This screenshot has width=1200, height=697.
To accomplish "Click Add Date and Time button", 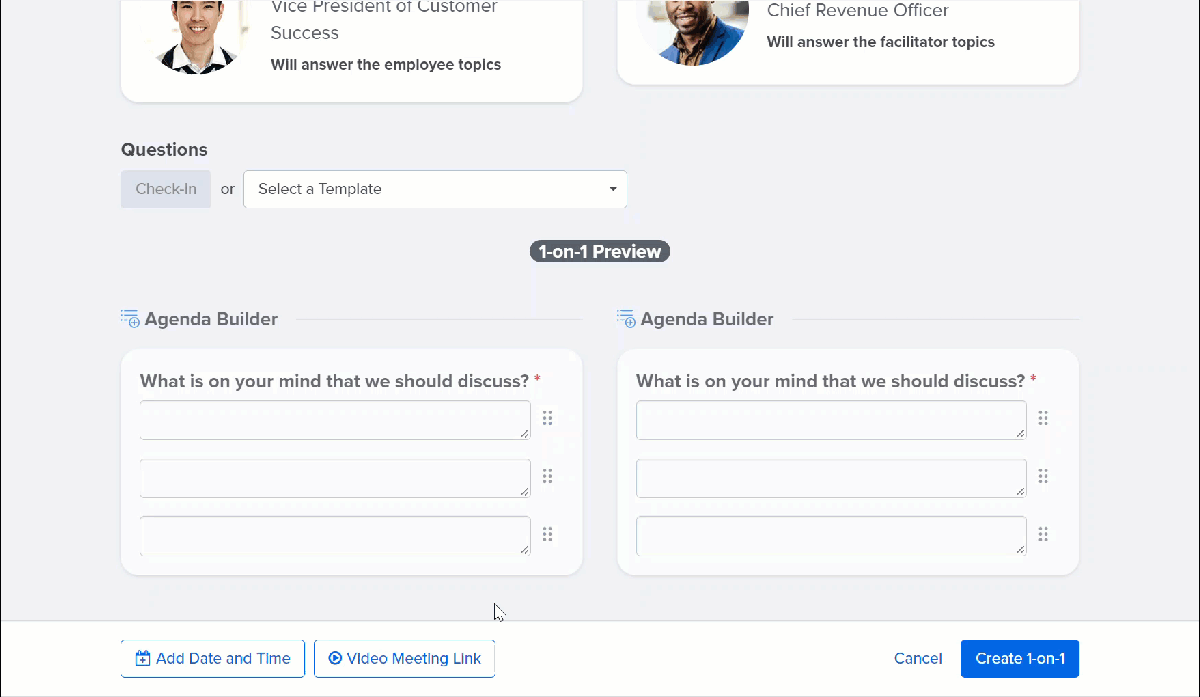I will (x=213, y=659).
